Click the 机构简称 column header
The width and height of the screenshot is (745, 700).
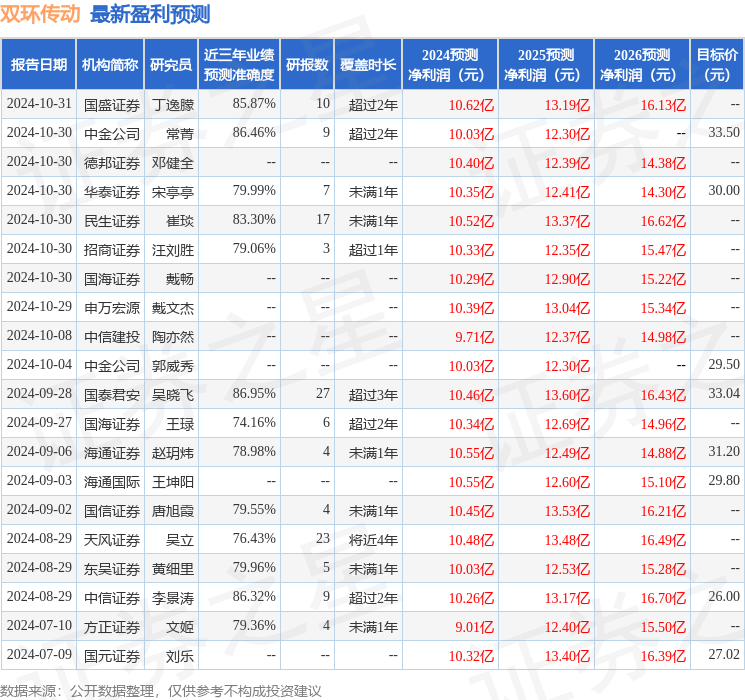tap(110, 65)
